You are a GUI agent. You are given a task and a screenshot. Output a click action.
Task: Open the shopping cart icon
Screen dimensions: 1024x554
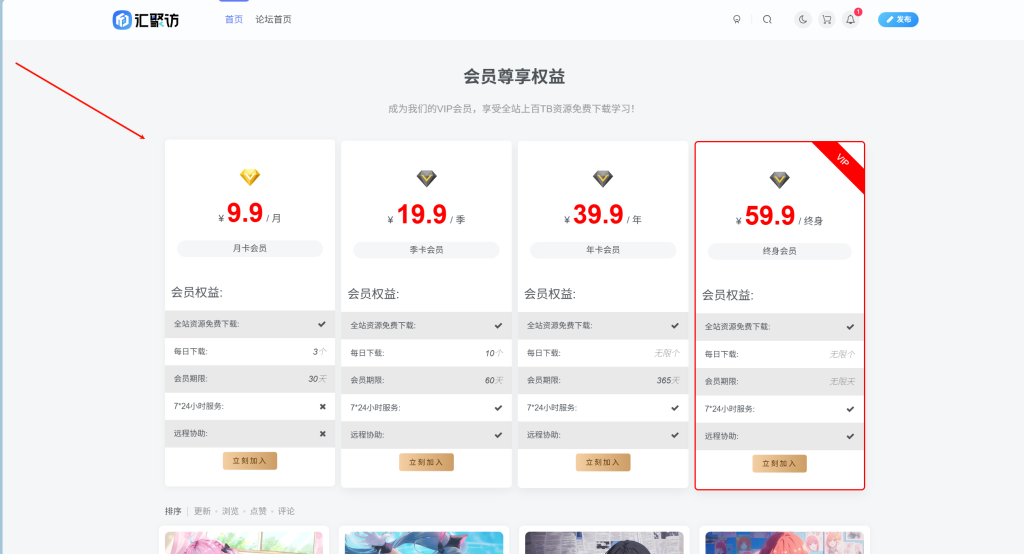click(827, 20)
